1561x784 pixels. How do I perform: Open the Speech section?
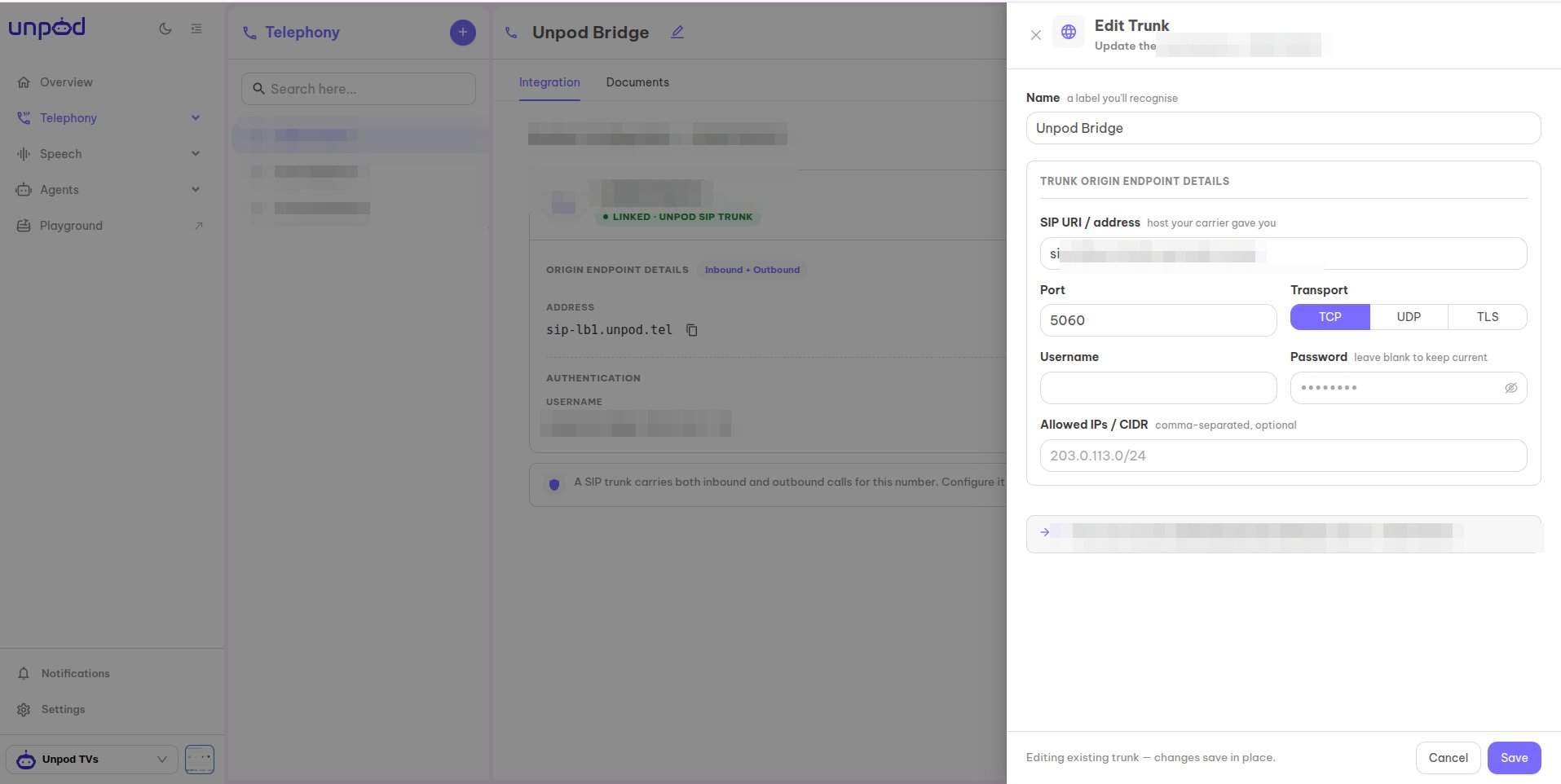click(61, 154)
